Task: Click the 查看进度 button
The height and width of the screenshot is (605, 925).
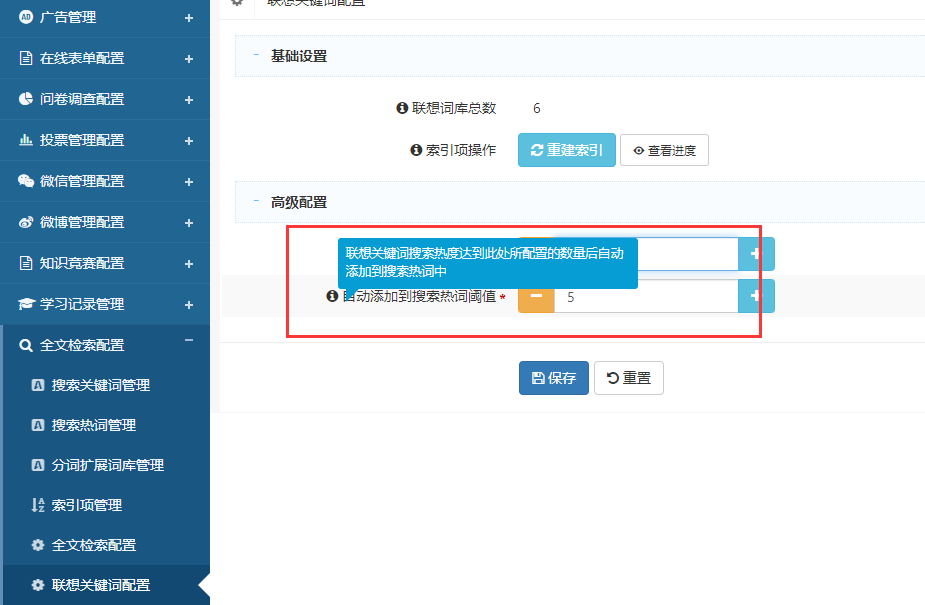Action: pos(664,149)
